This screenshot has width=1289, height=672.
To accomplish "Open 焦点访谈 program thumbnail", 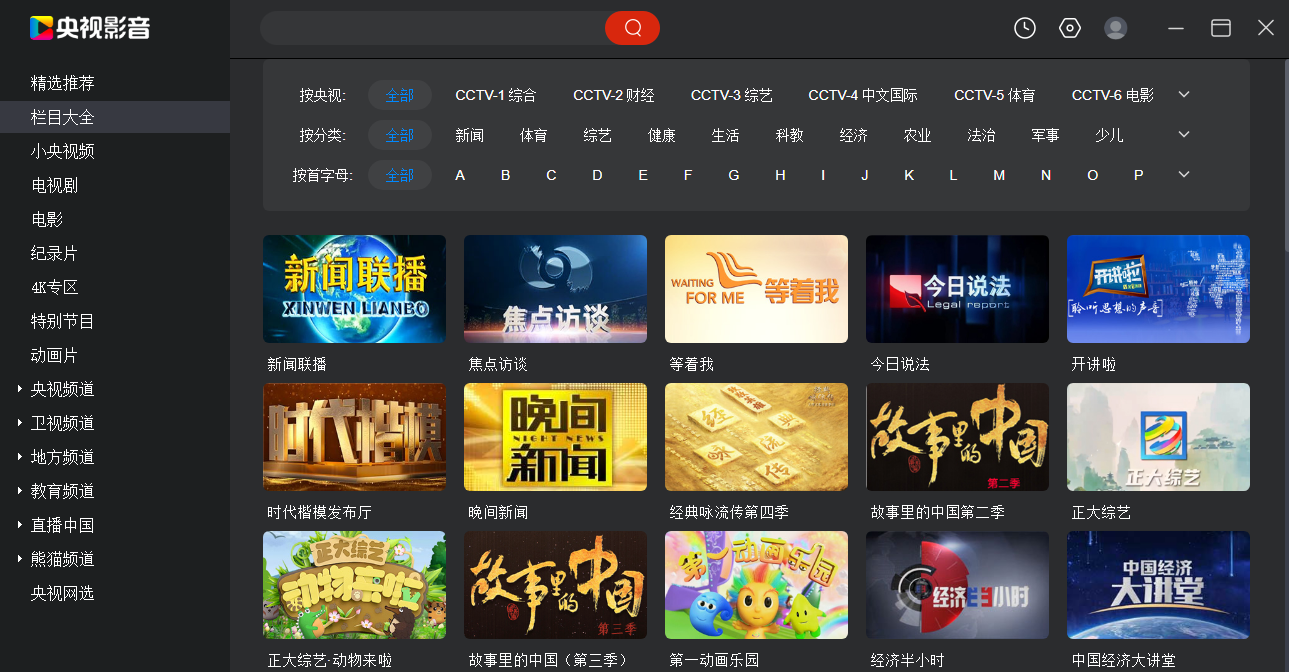I will click(x=555, y=289).
